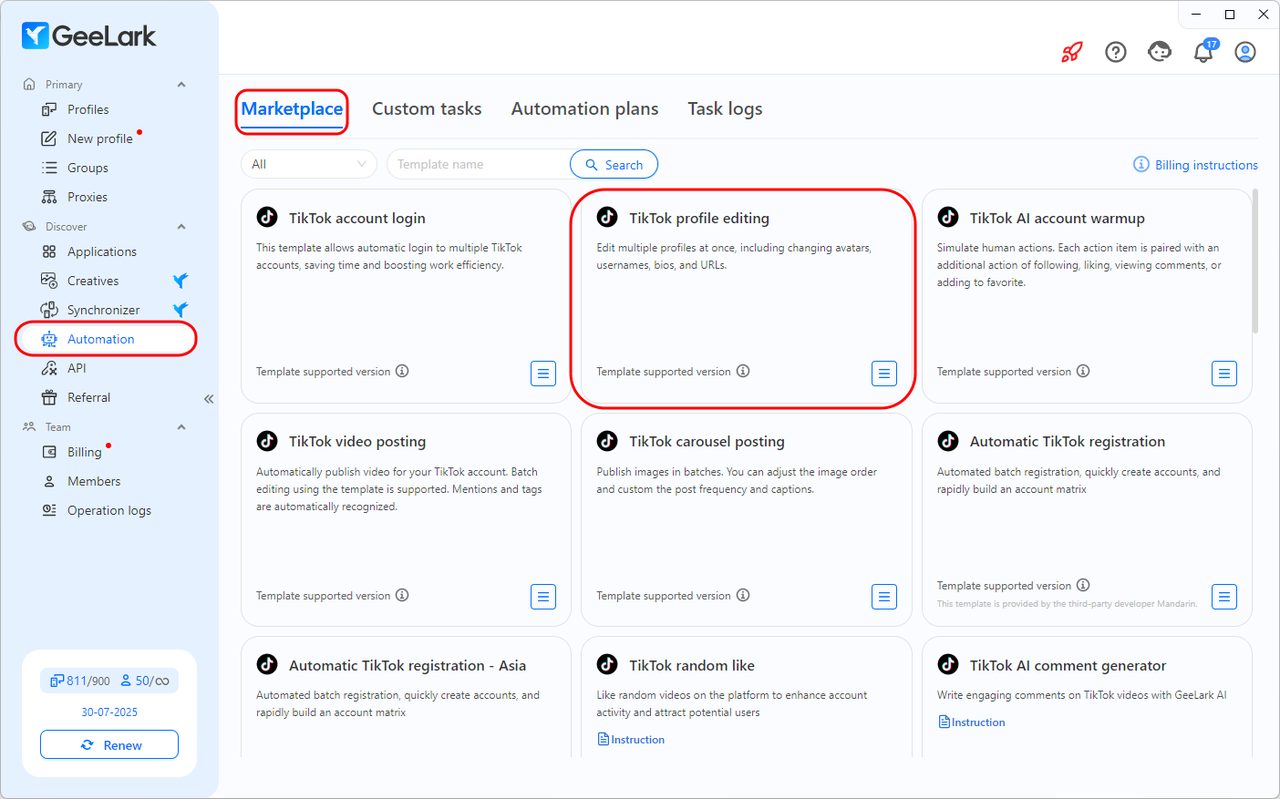Switch to Custom tasks tab
This screenshot has width=1280, height=799.
[x=427, y=109]
